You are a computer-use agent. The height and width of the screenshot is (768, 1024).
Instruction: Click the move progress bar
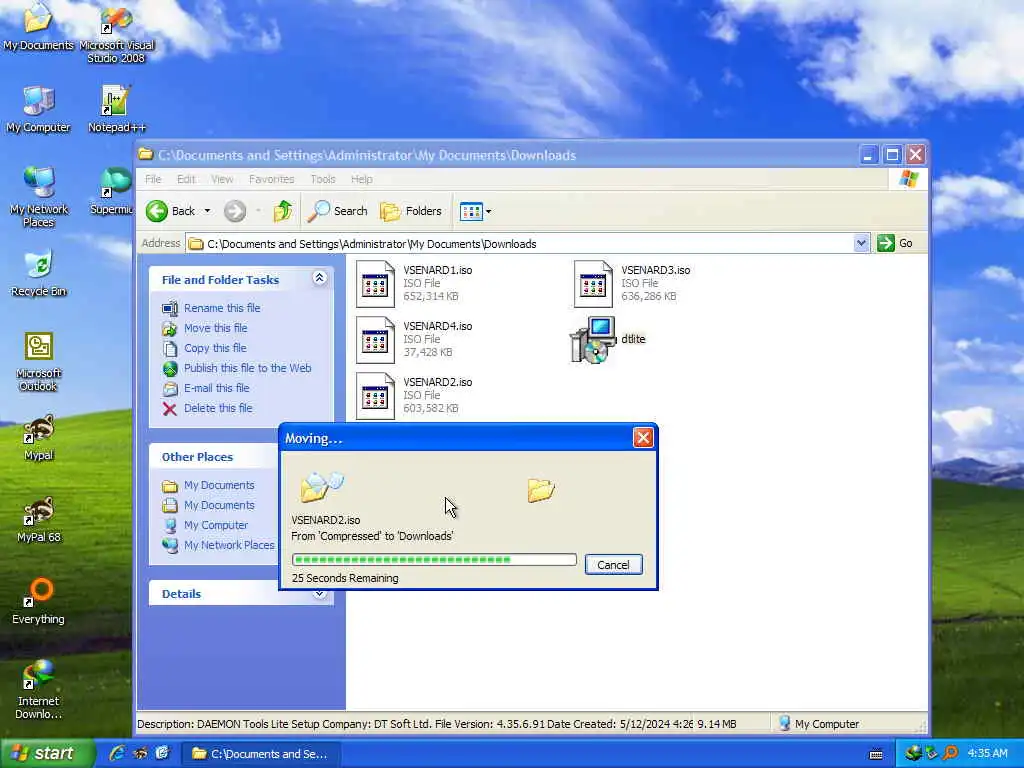tap(434, 560)
